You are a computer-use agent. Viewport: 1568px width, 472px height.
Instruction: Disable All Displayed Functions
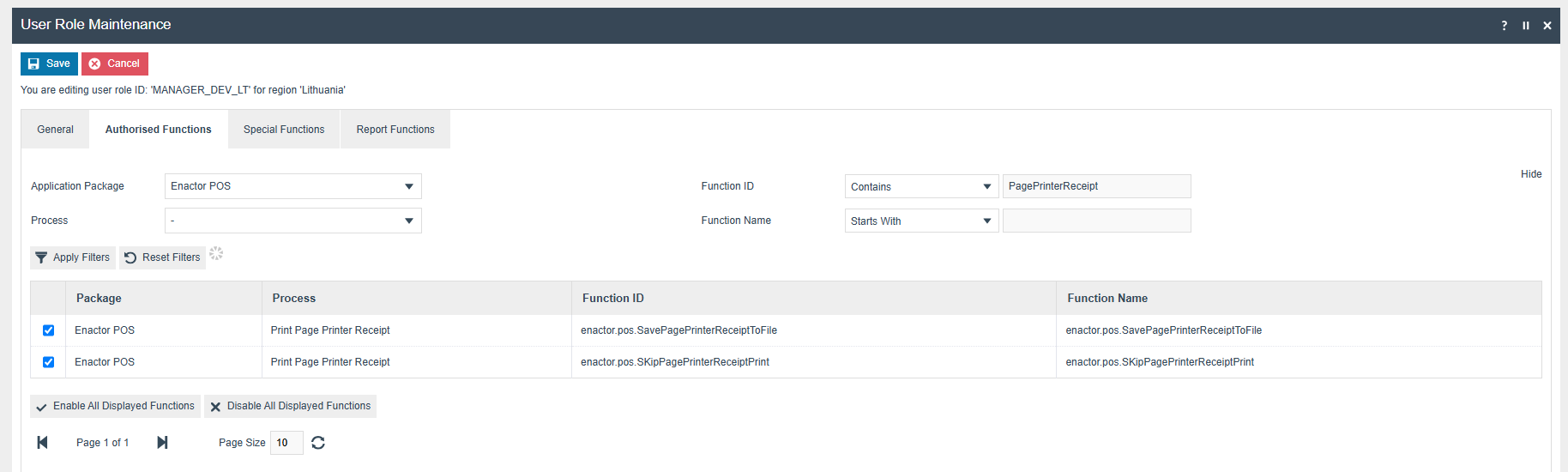click(290, 406)
